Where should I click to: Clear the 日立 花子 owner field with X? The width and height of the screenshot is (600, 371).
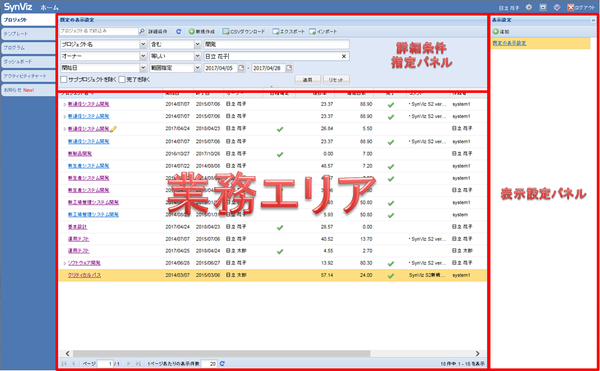pyautogui.click(x=344, y=56)
